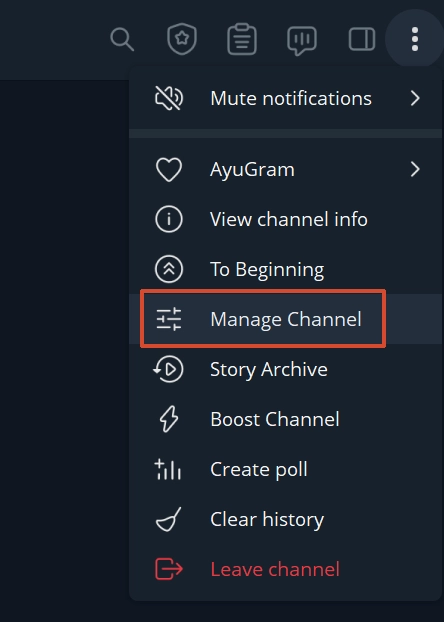Click the Boost Channel lightning icon
The image size is (444, 622).
[x=169, y=419]
